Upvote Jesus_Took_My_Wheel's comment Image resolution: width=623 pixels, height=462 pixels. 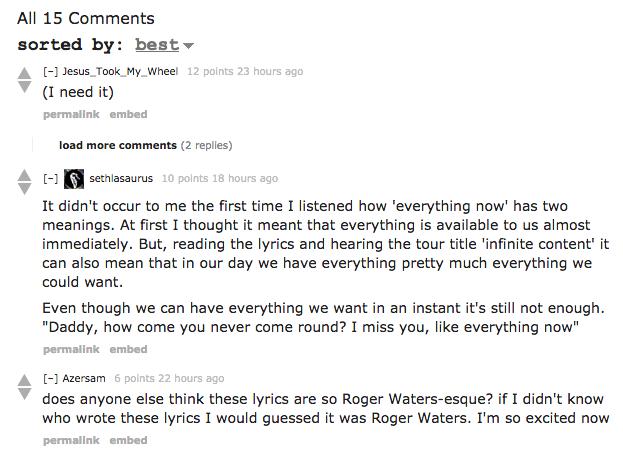[x=24, y=73]
